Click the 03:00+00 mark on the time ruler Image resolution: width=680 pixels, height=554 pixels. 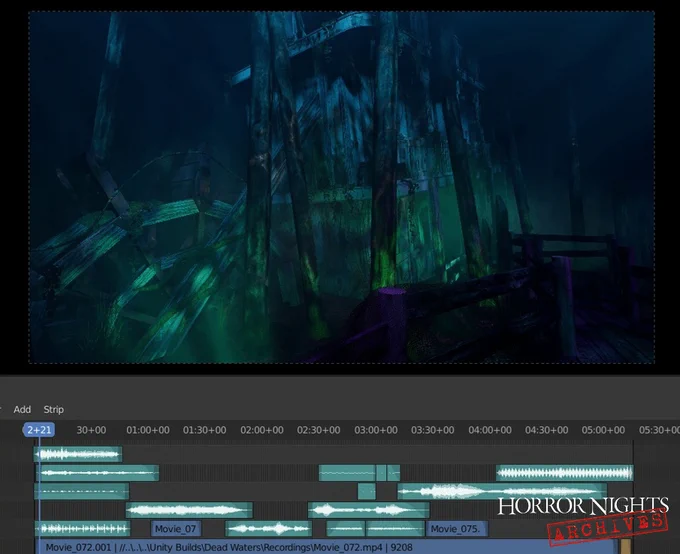(376, 430)
